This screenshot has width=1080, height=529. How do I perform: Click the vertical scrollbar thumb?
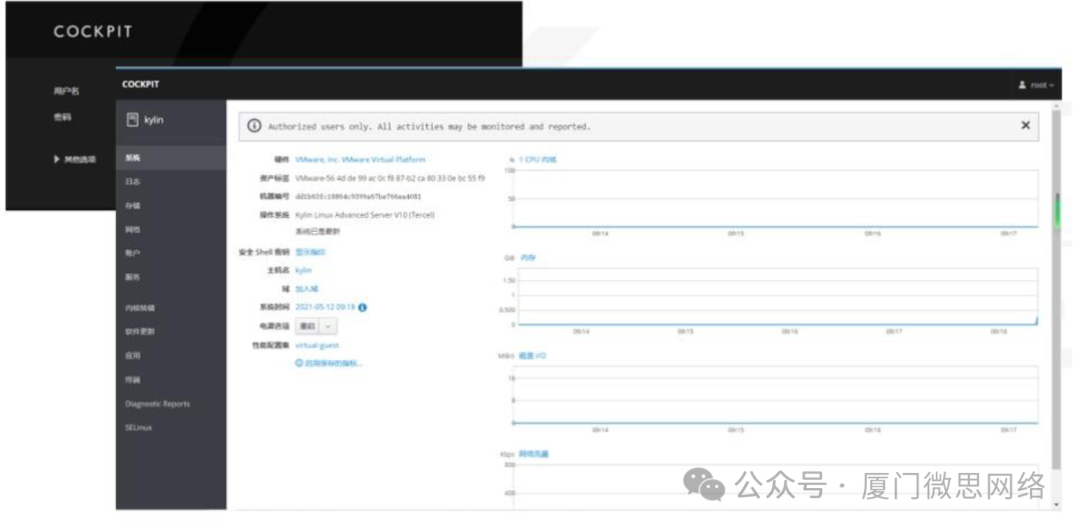[x=1057, y=289]
